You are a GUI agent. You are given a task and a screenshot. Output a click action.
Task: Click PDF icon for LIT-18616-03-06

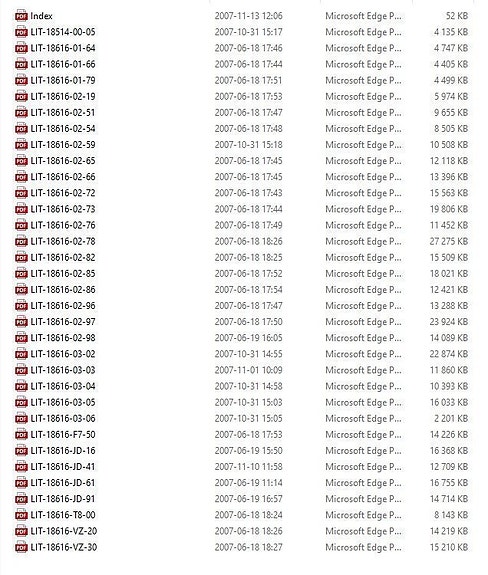click(21, 418)
